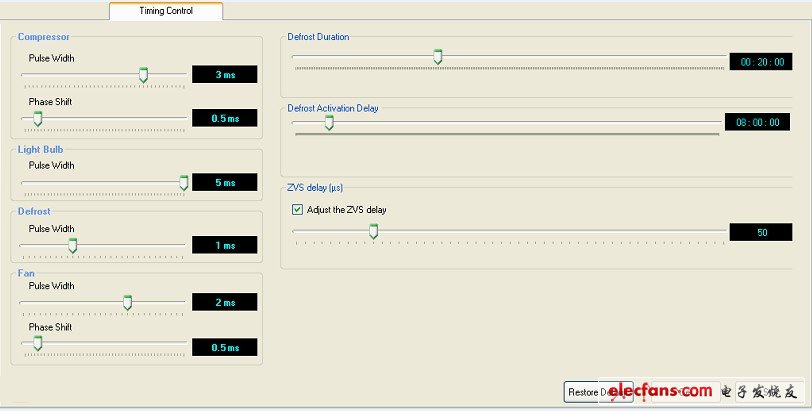The height and width of the screenshot is (411, 812).
Task: Click the ZVS delay value 50 field
Action: coord(760,232)
